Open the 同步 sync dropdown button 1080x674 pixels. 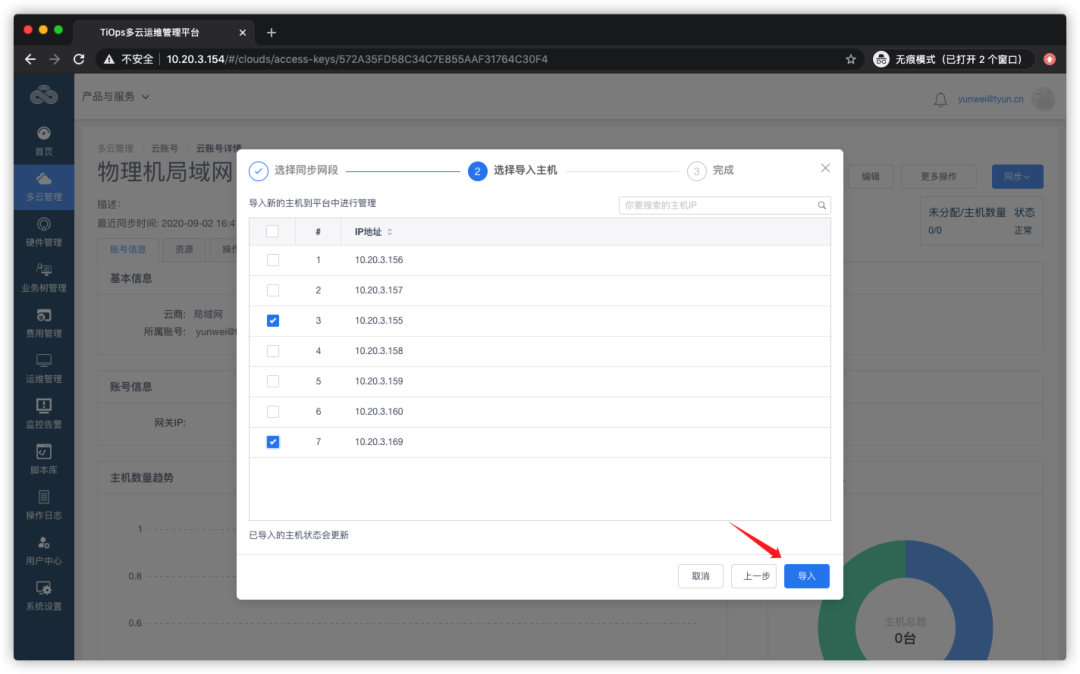(1017, 176)
